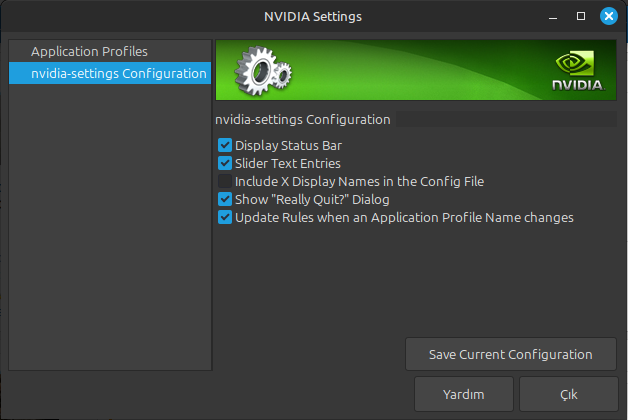
Task: Disable the Display Status Bar checkbox
Action: tap(225, 146)
